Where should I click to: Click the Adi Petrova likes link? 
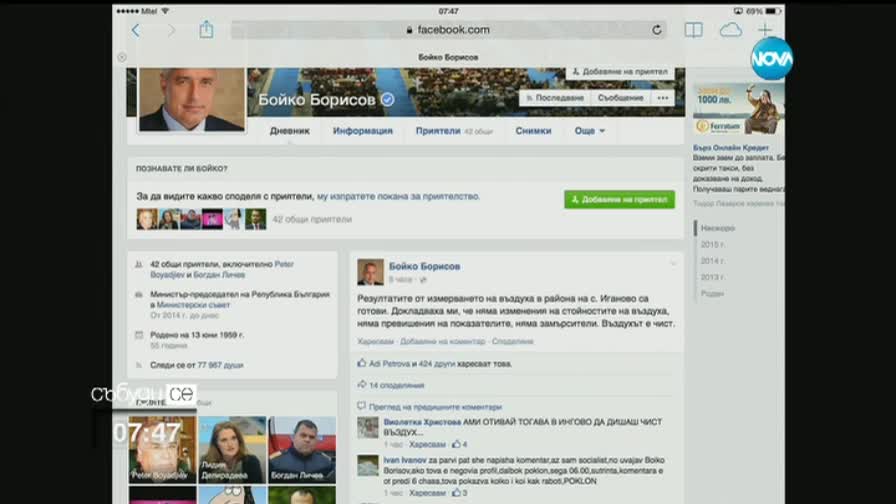[389, 364]
